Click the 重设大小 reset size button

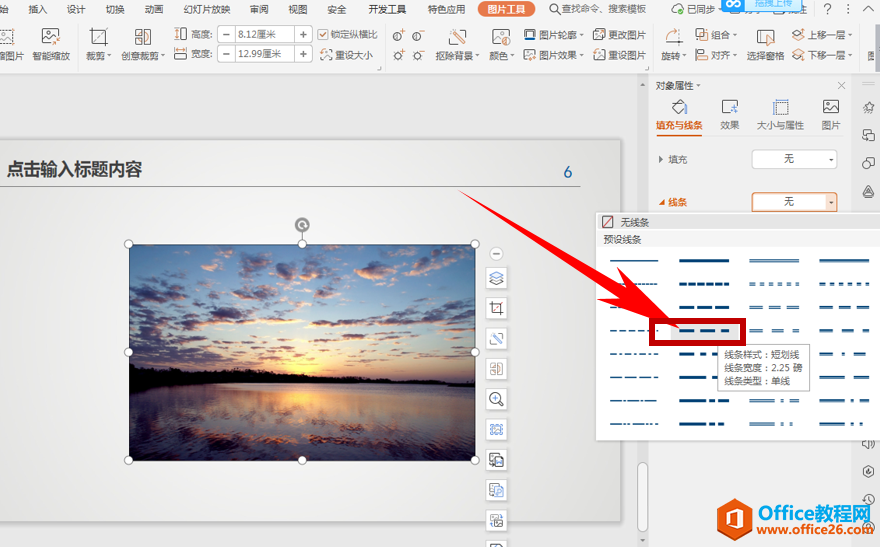[x=346, y=55]
